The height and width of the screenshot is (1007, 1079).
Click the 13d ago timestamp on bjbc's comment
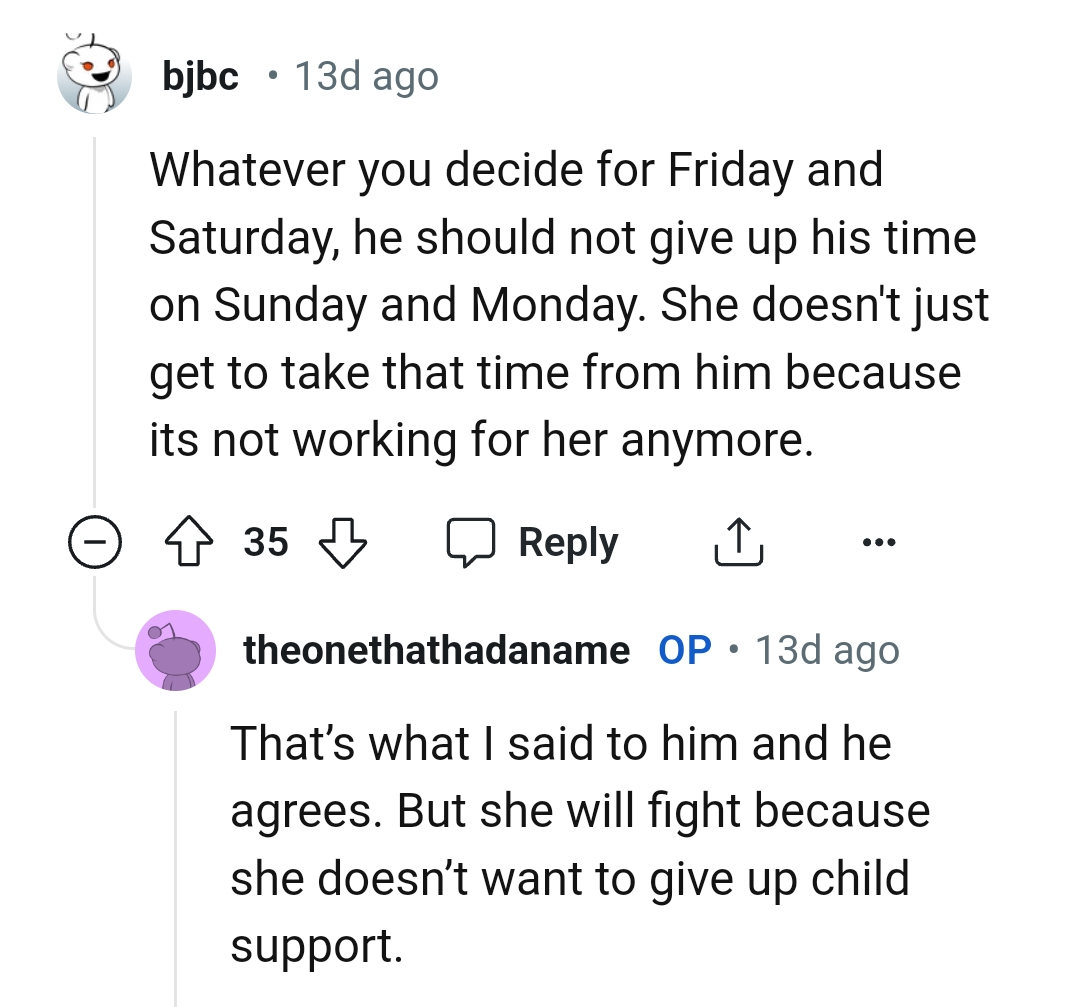click(x=367, y=75)
